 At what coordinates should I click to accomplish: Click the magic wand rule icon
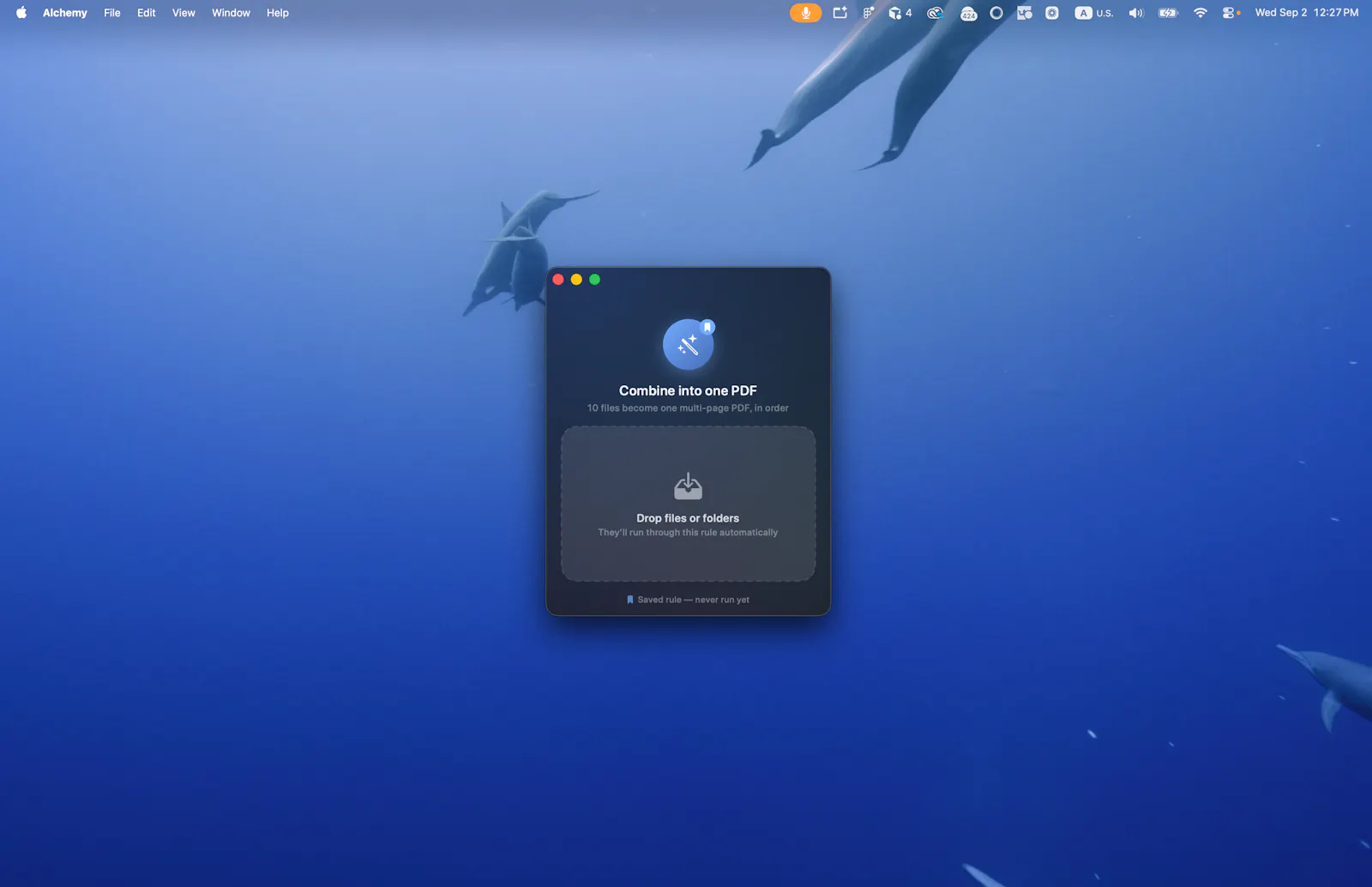(x=688, y=345)
